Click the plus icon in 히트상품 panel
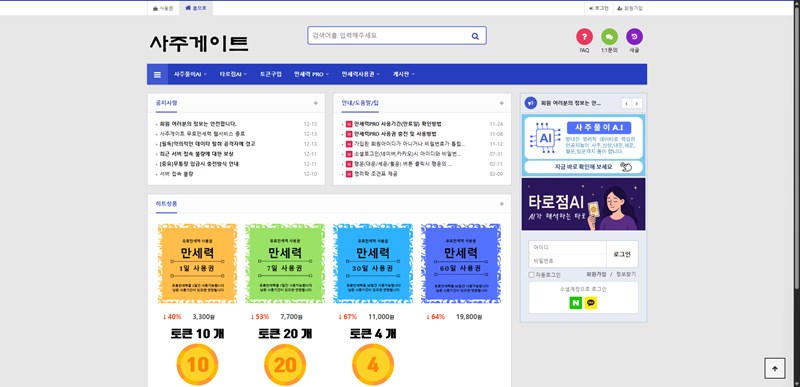The height and width of the screenshot is (387, 800). 502,203
